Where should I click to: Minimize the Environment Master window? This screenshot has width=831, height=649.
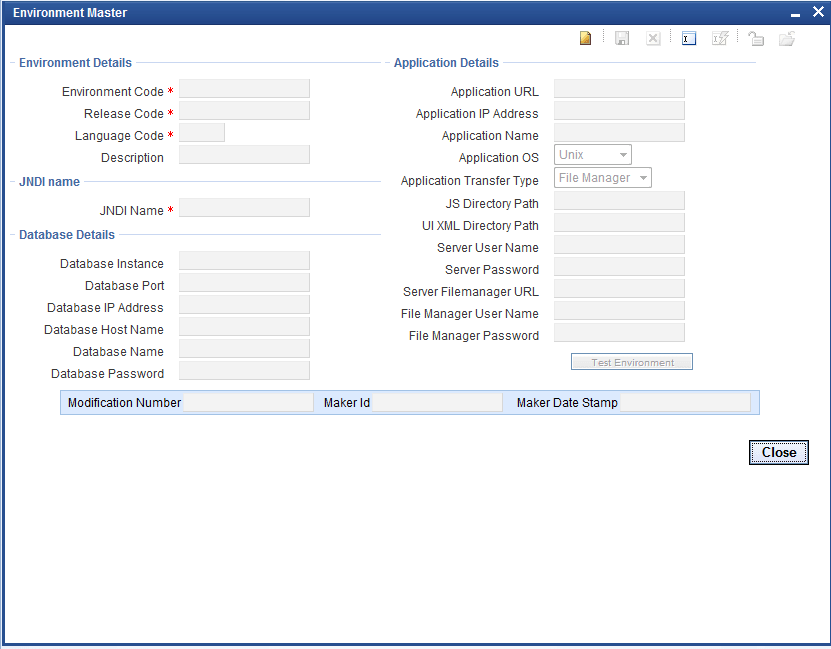tap(795, 13)
